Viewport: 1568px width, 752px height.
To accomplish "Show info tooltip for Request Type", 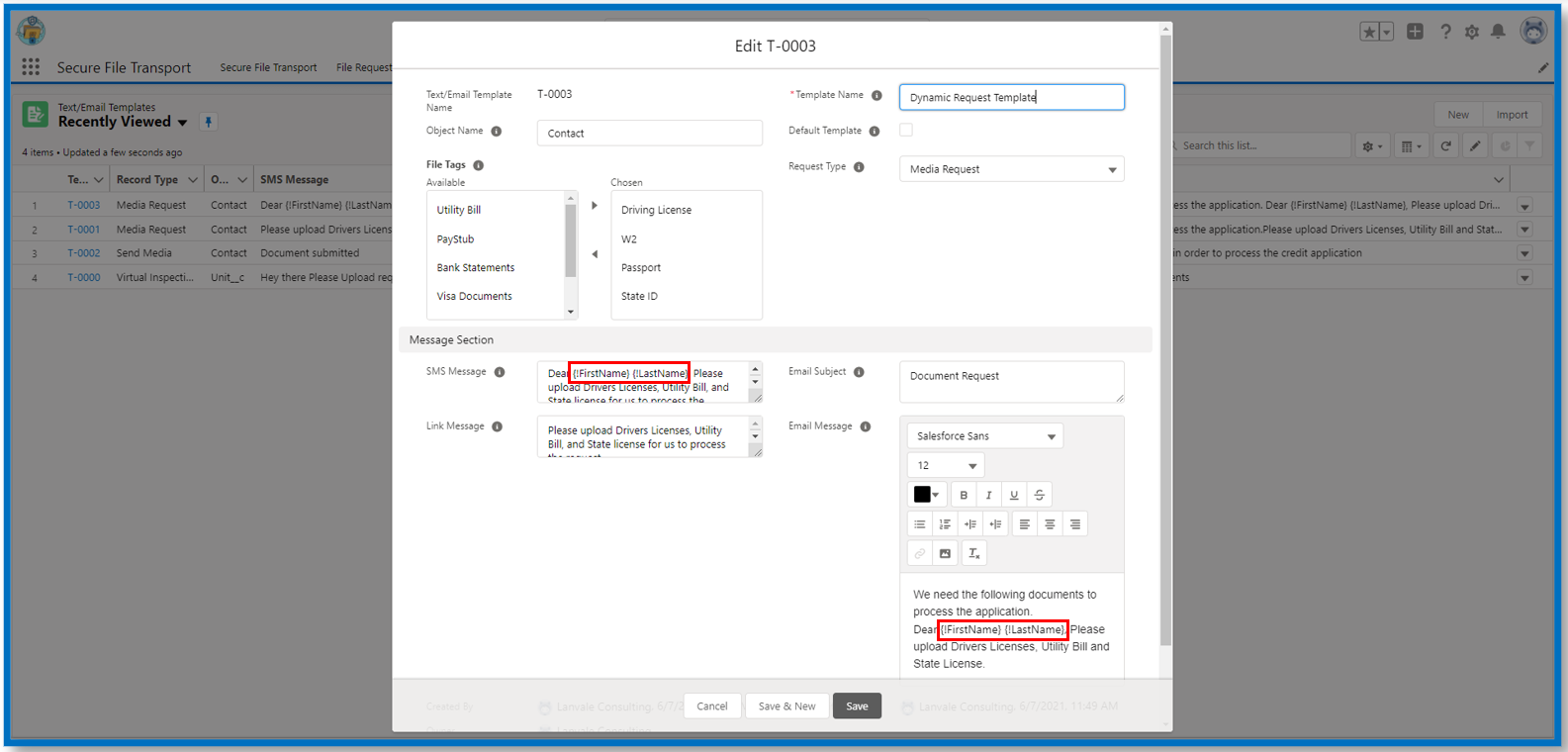I will 859,167.
